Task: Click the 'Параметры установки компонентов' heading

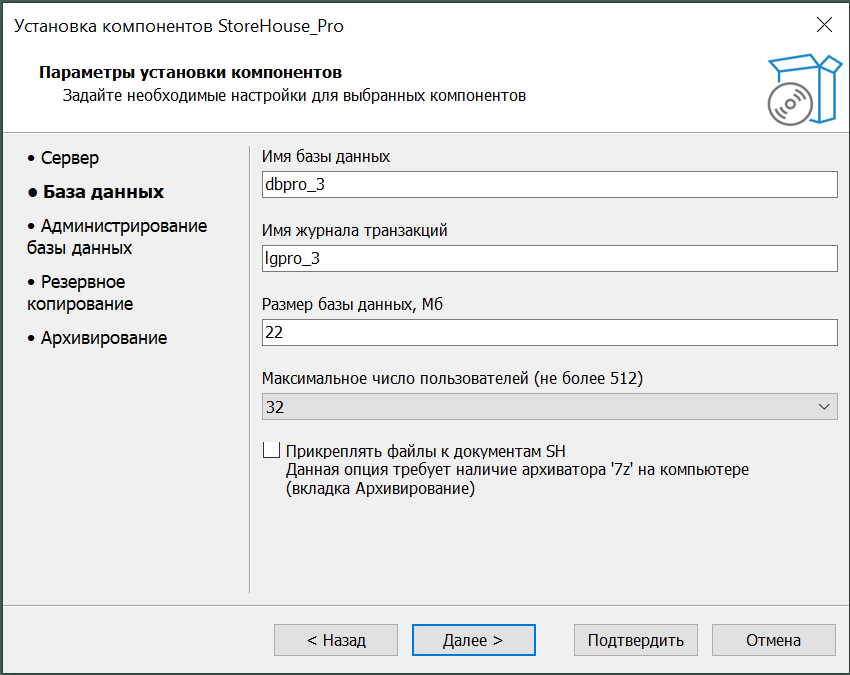Action: click(190, 73)
